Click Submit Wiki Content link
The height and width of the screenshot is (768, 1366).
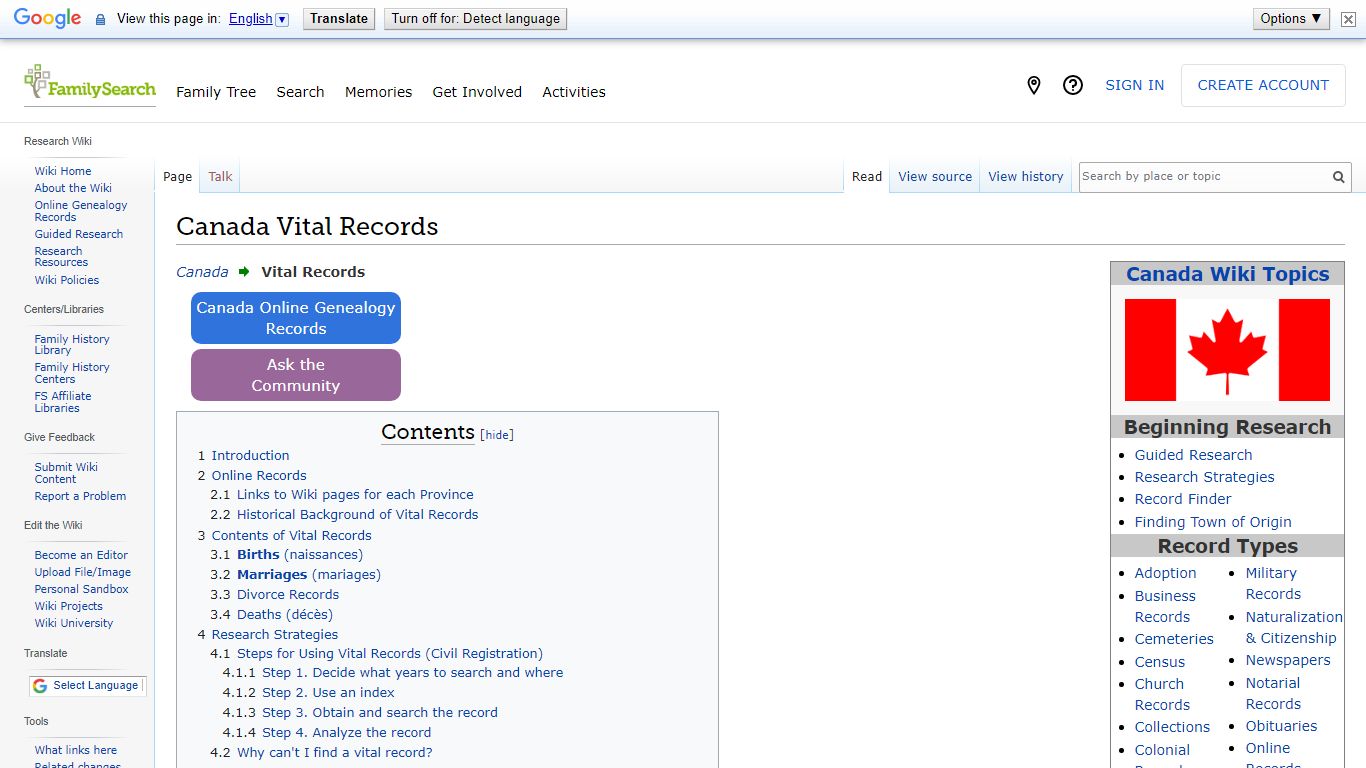66,473
